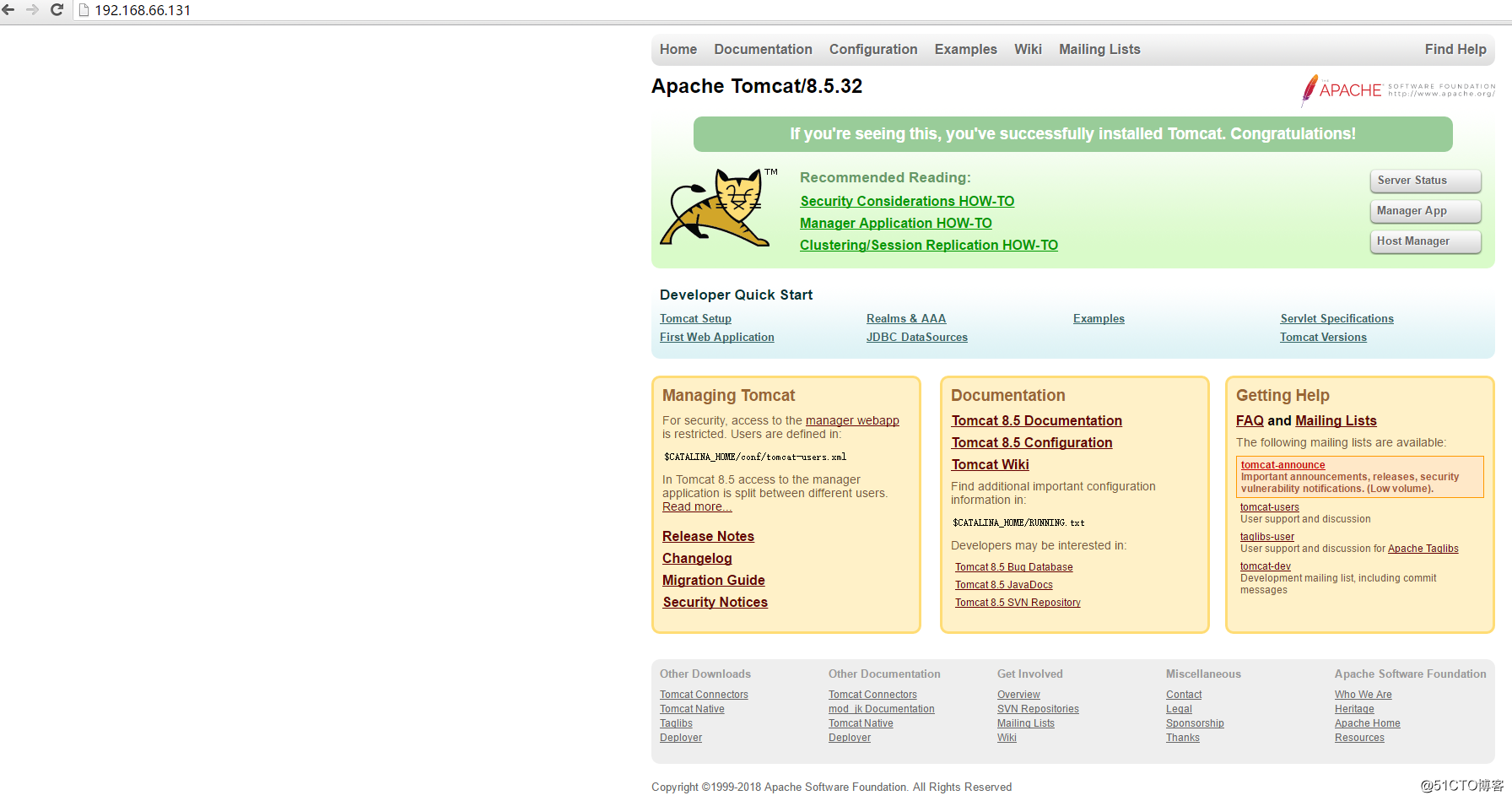Screen dimensions: 1512x801
Task: Click the Server Status button
Action: 1425,181
